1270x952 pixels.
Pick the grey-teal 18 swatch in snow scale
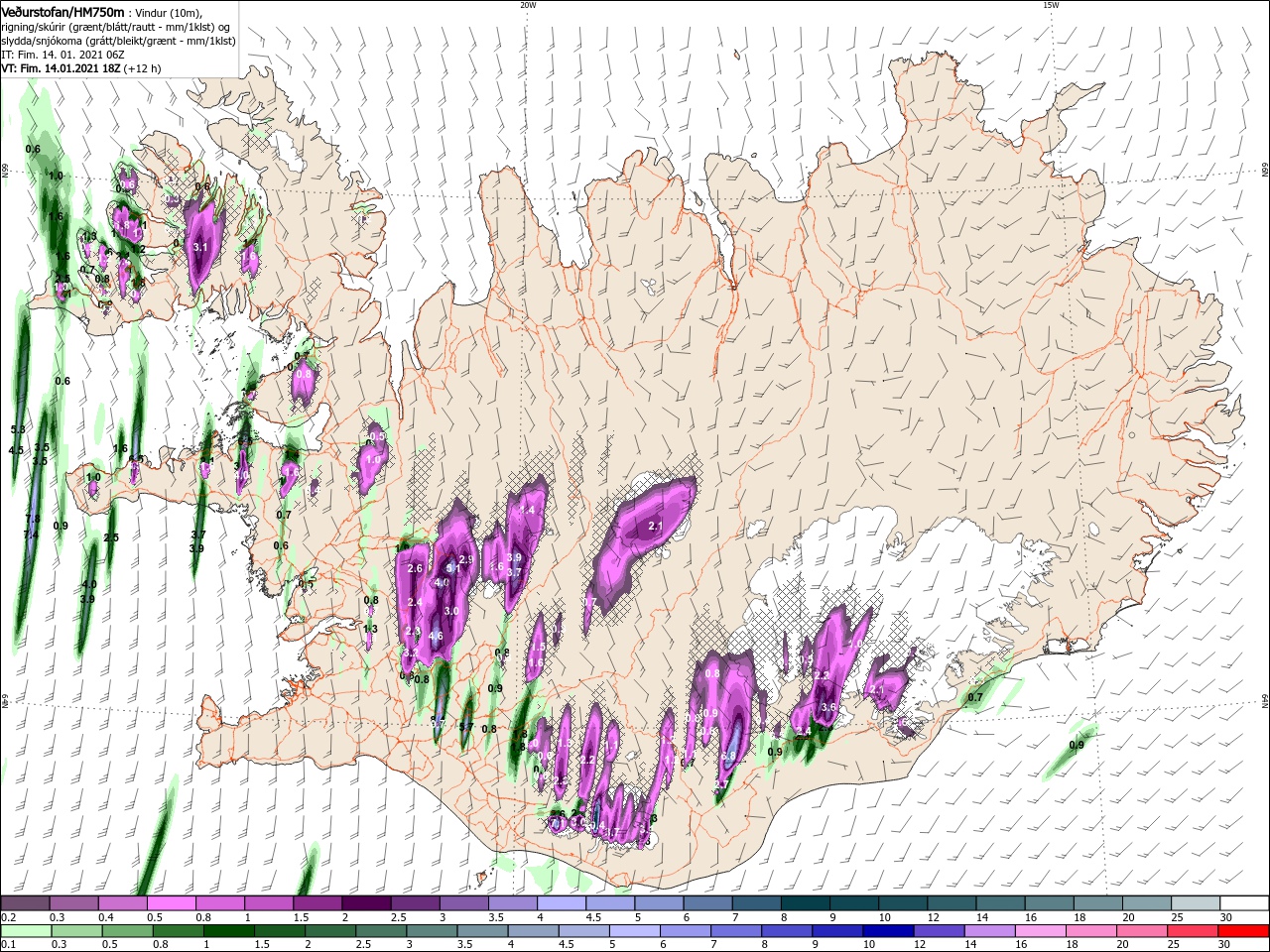(1098, 903)
